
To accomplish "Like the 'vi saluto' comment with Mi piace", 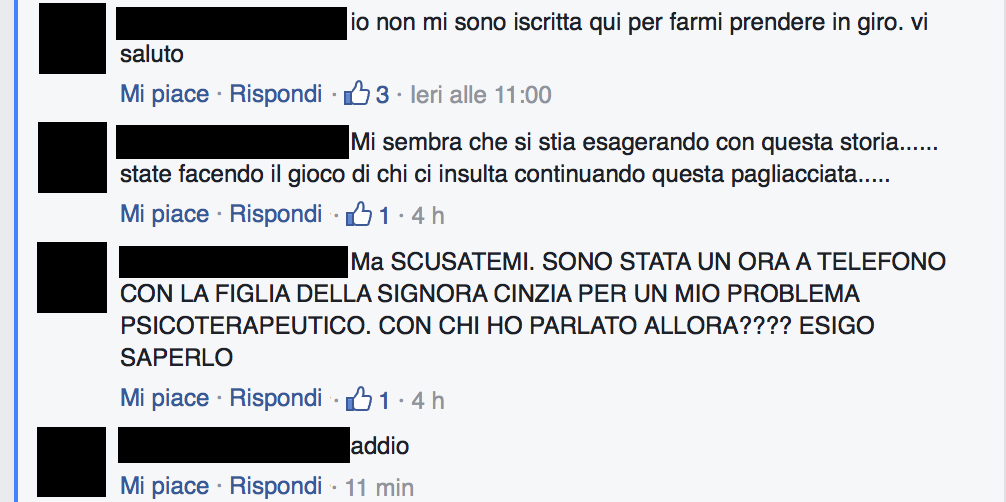I will [165, 94].
